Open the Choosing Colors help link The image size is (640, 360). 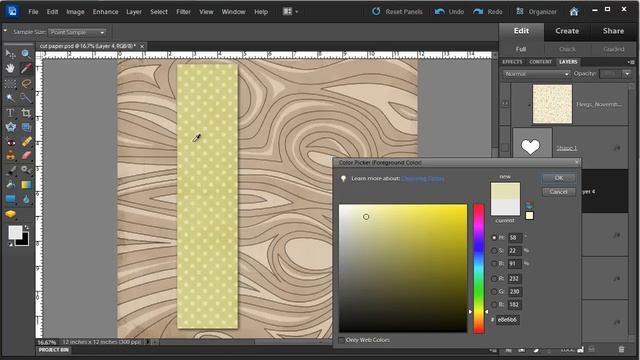423,178
